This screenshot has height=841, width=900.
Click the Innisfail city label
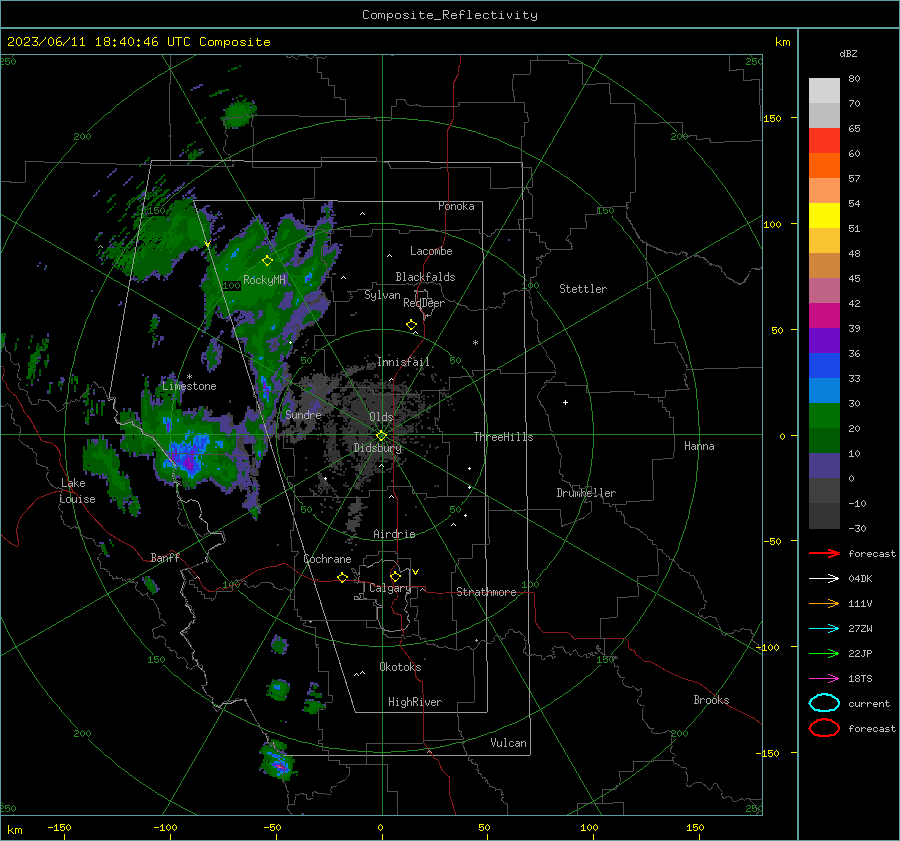[x=403, y=362]
